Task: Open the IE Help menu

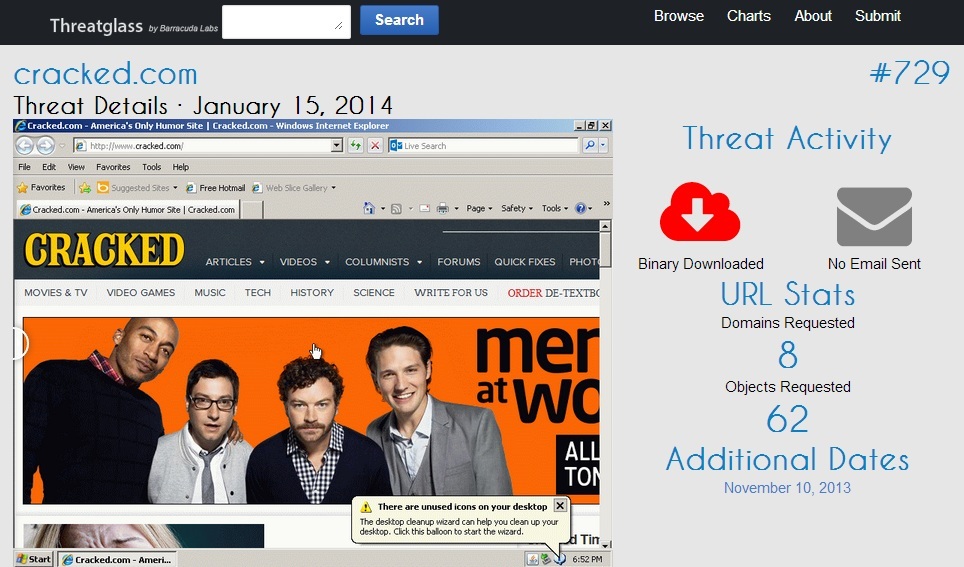Action: [x=181, y=167]
